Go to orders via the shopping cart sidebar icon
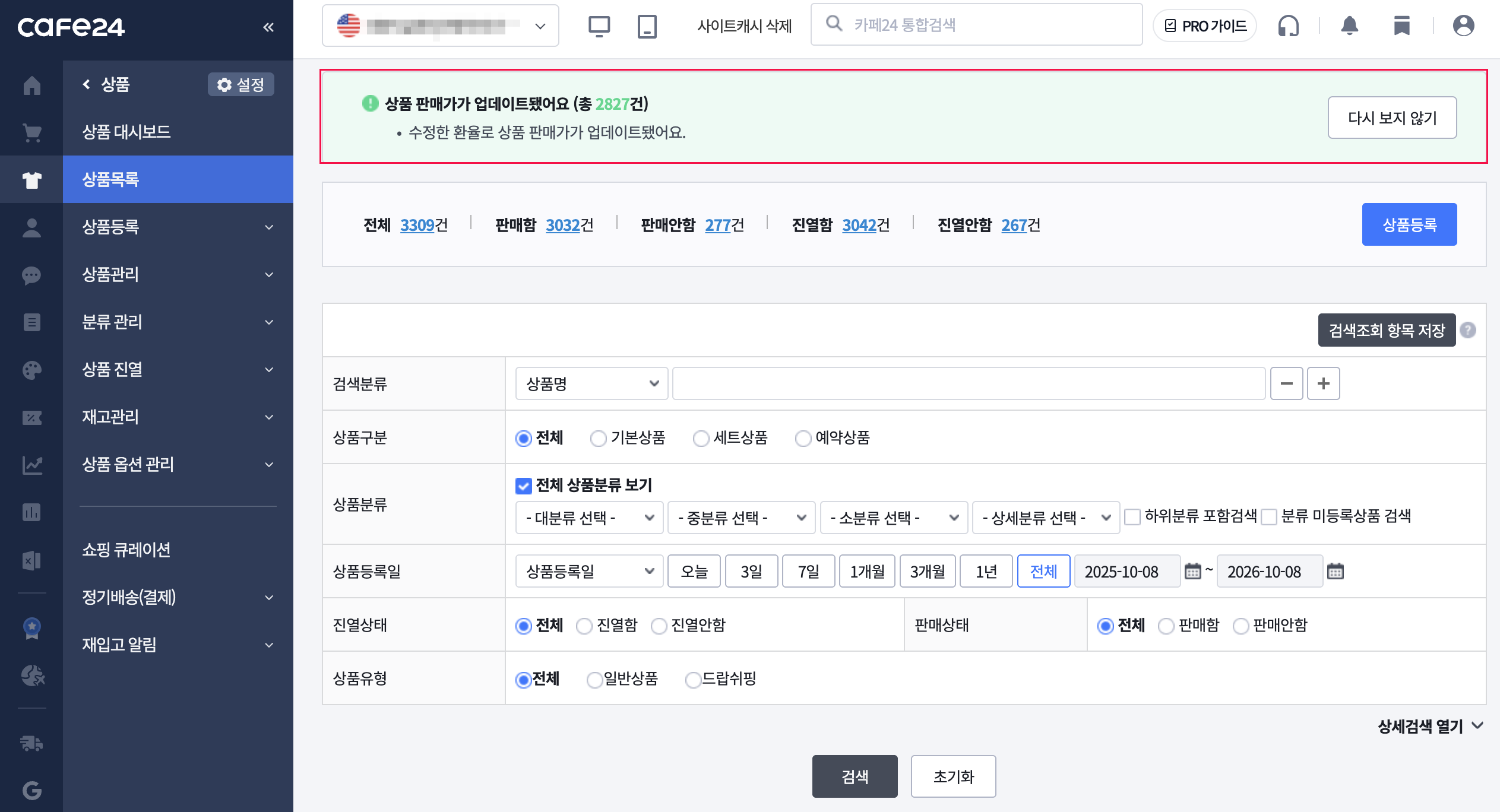 coord(31,132)
